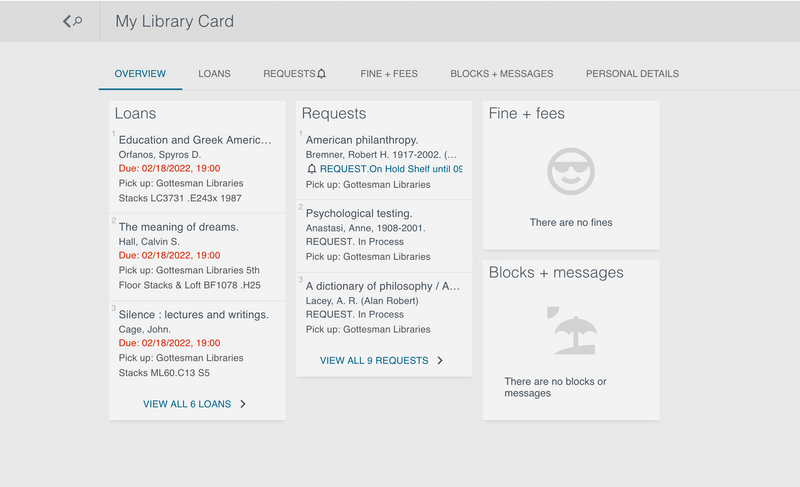Click call number Stacks LC3731 .E243x 1987
The width and height of the screenshot is (800, 487).
point(180,198)
